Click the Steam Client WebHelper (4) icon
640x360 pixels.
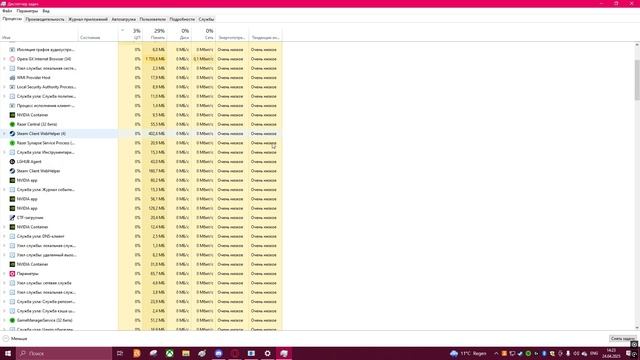coord(12,133)
